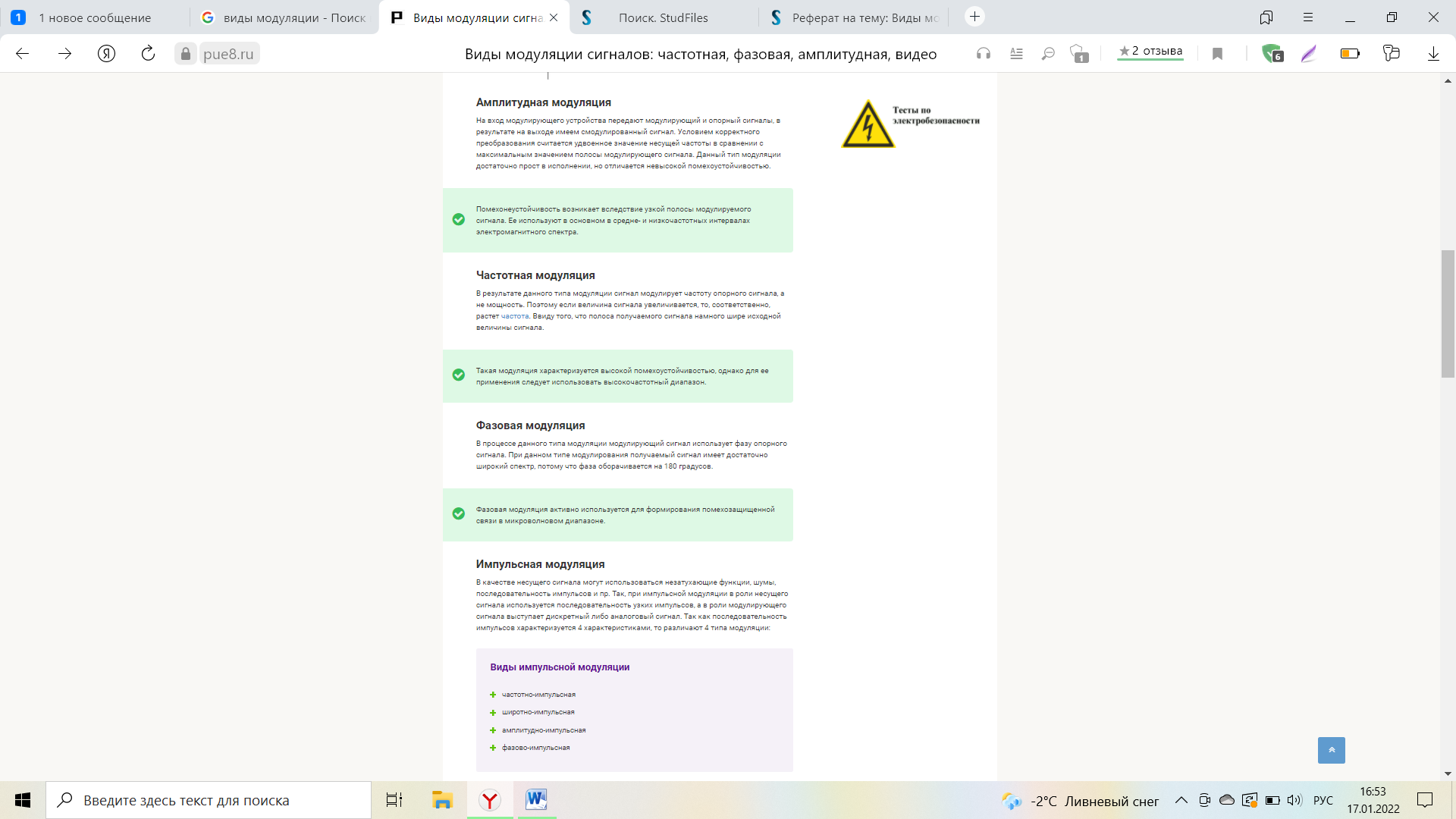The image size is (1456, 819).
Task: Open the 2 отзыва site reviews
Action: click(1150, 52)
